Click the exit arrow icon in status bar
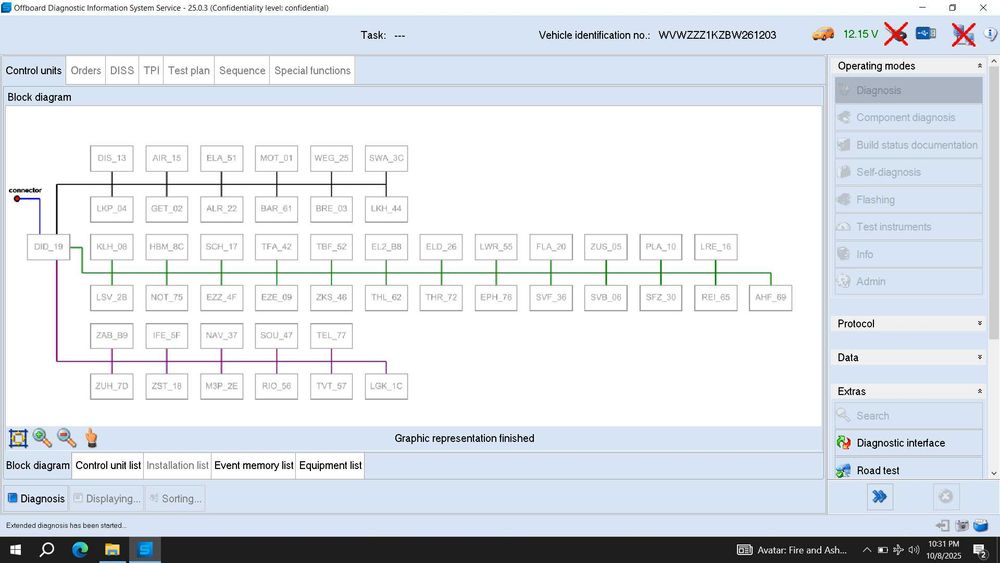 [x=942, y=525]
